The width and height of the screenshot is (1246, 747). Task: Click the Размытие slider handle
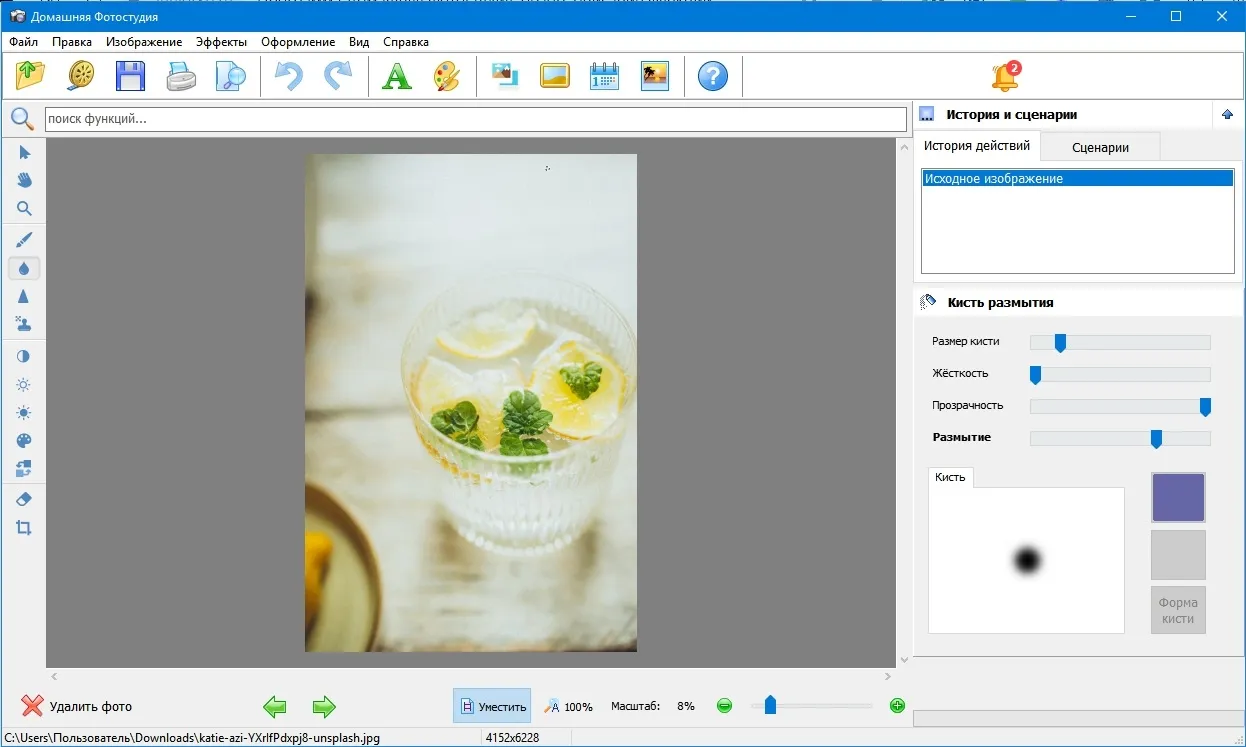point(1156,438)
